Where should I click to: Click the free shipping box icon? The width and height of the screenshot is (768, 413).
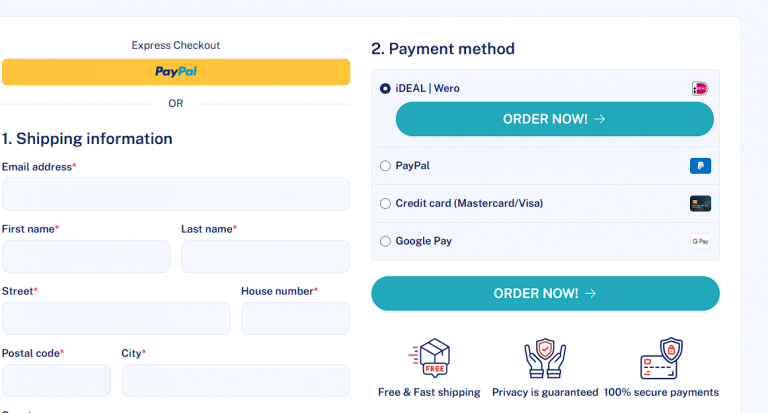click(429, 358)
